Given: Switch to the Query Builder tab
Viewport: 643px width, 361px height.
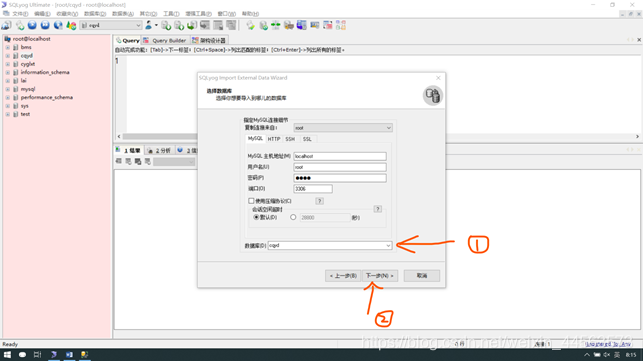Looking at the screenshot, I should (x=165, y=40).
